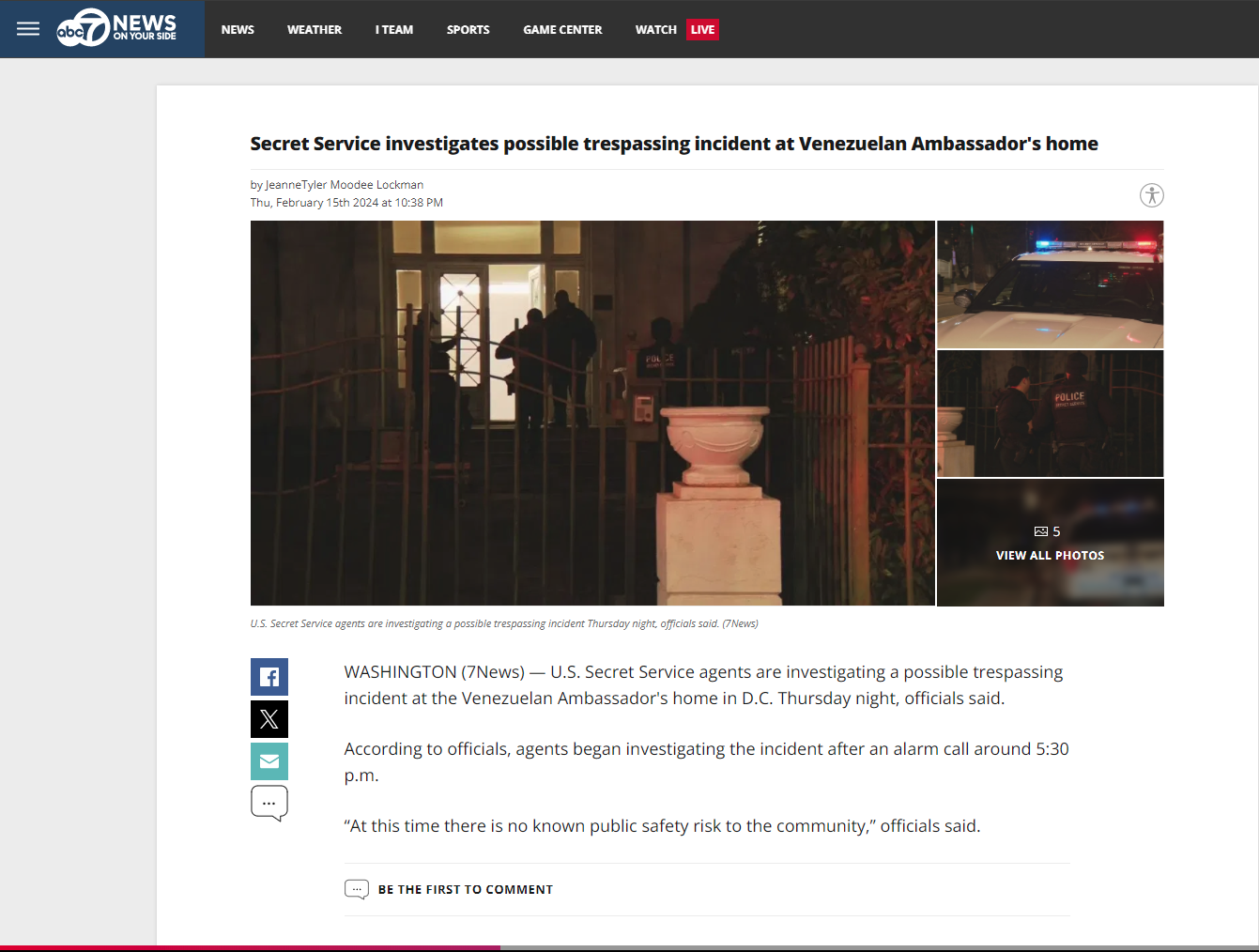Image resolution: width=1259 pixels, height=952 pixels.
Task: Click the paragraph starting WASHINGTON (7News)
Action: click(x=704, y=685)
